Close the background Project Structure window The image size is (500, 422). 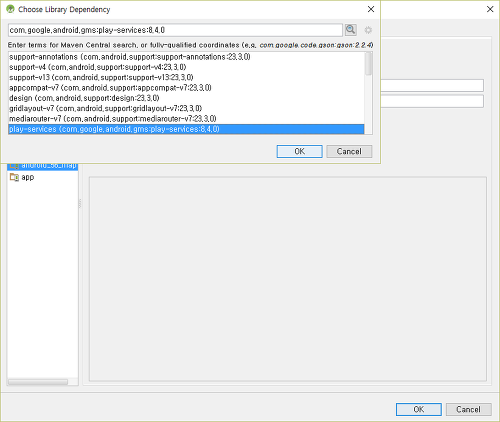[x=490, y=9]
